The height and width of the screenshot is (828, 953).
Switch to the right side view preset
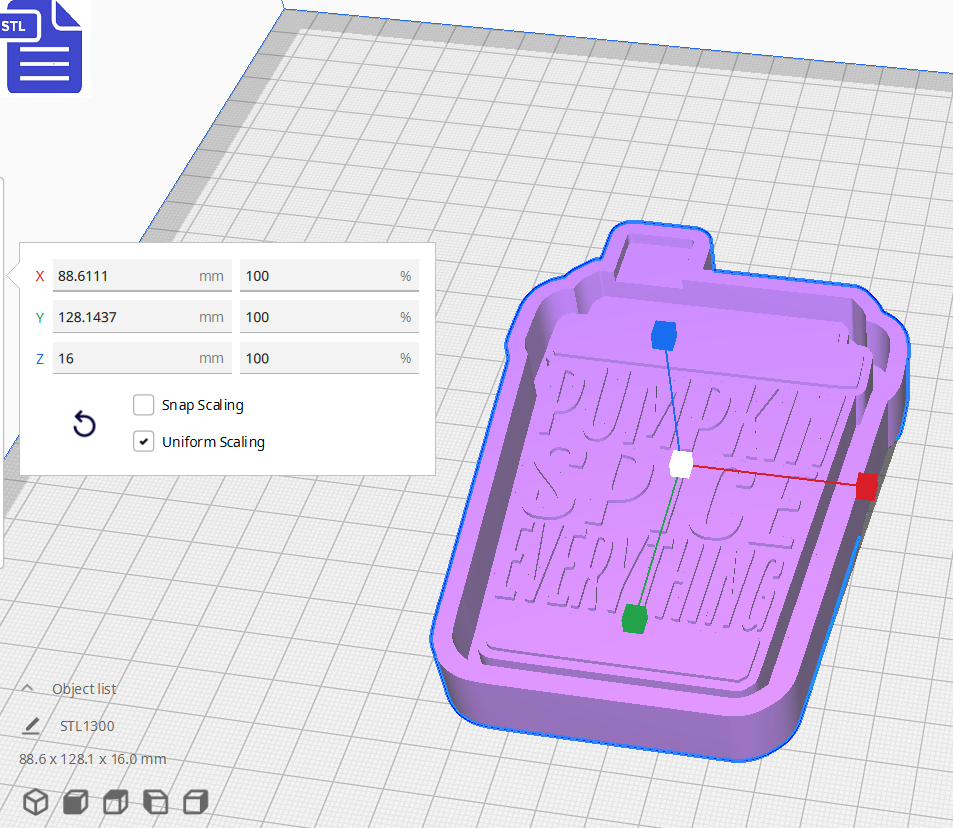click(x=194, y=801)
